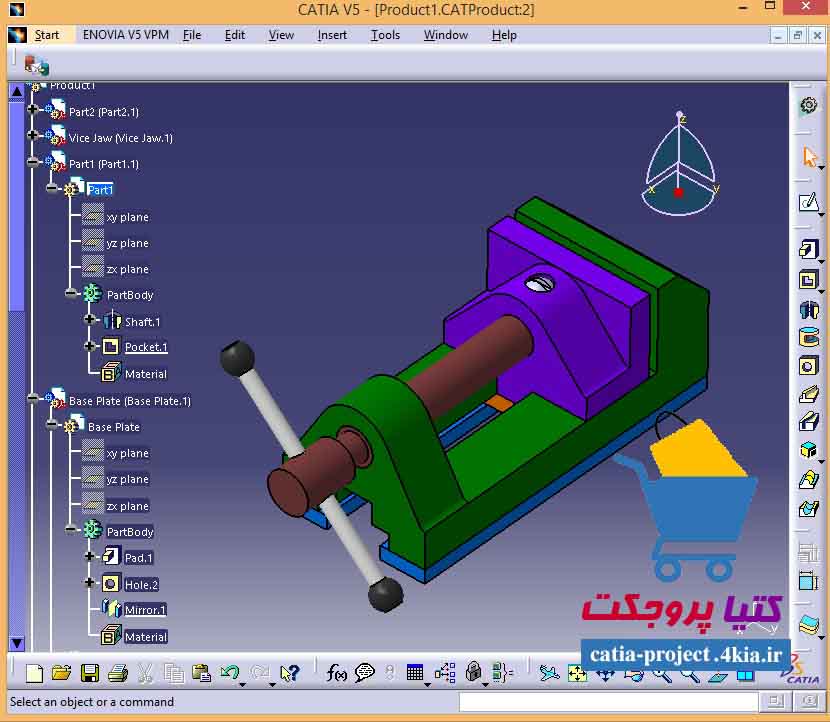Viewport: 830px width, 722px height.
Task: Paste from clipboard icon
Action: pos(201,673)
